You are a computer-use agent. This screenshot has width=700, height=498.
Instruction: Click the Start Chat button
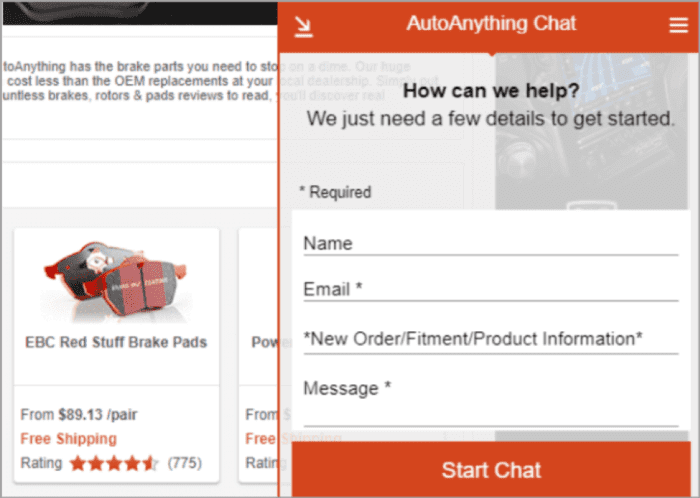(x=491, y=469)
